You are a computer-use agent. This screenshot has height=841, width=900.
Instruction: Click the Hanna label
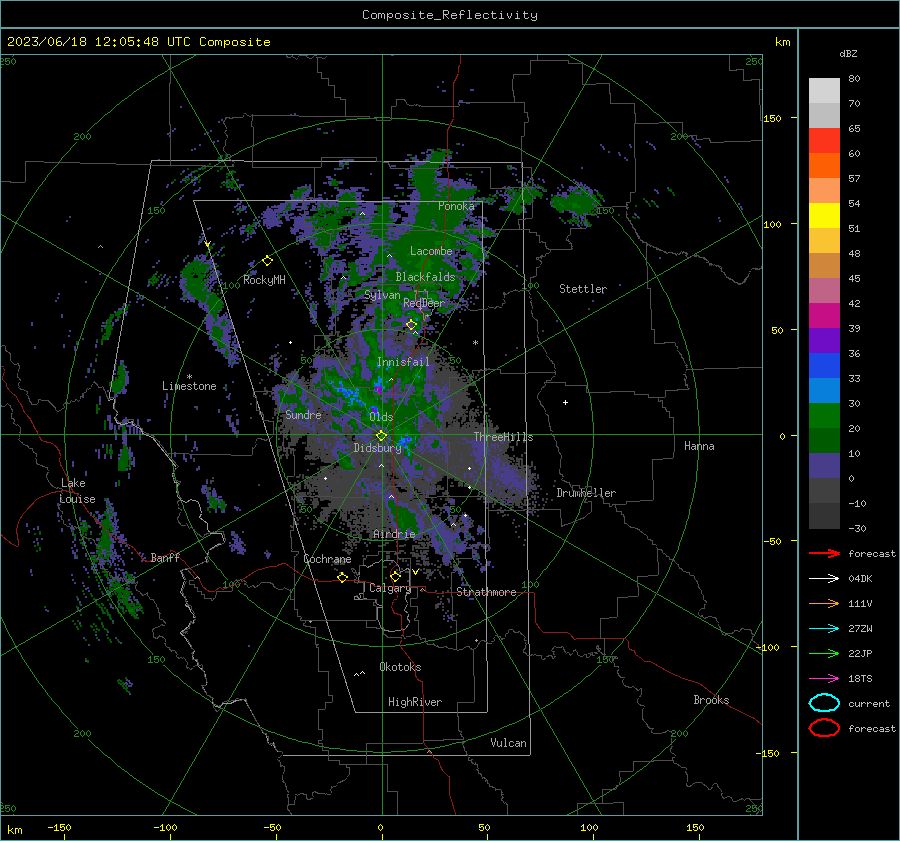tap(699, 445)
